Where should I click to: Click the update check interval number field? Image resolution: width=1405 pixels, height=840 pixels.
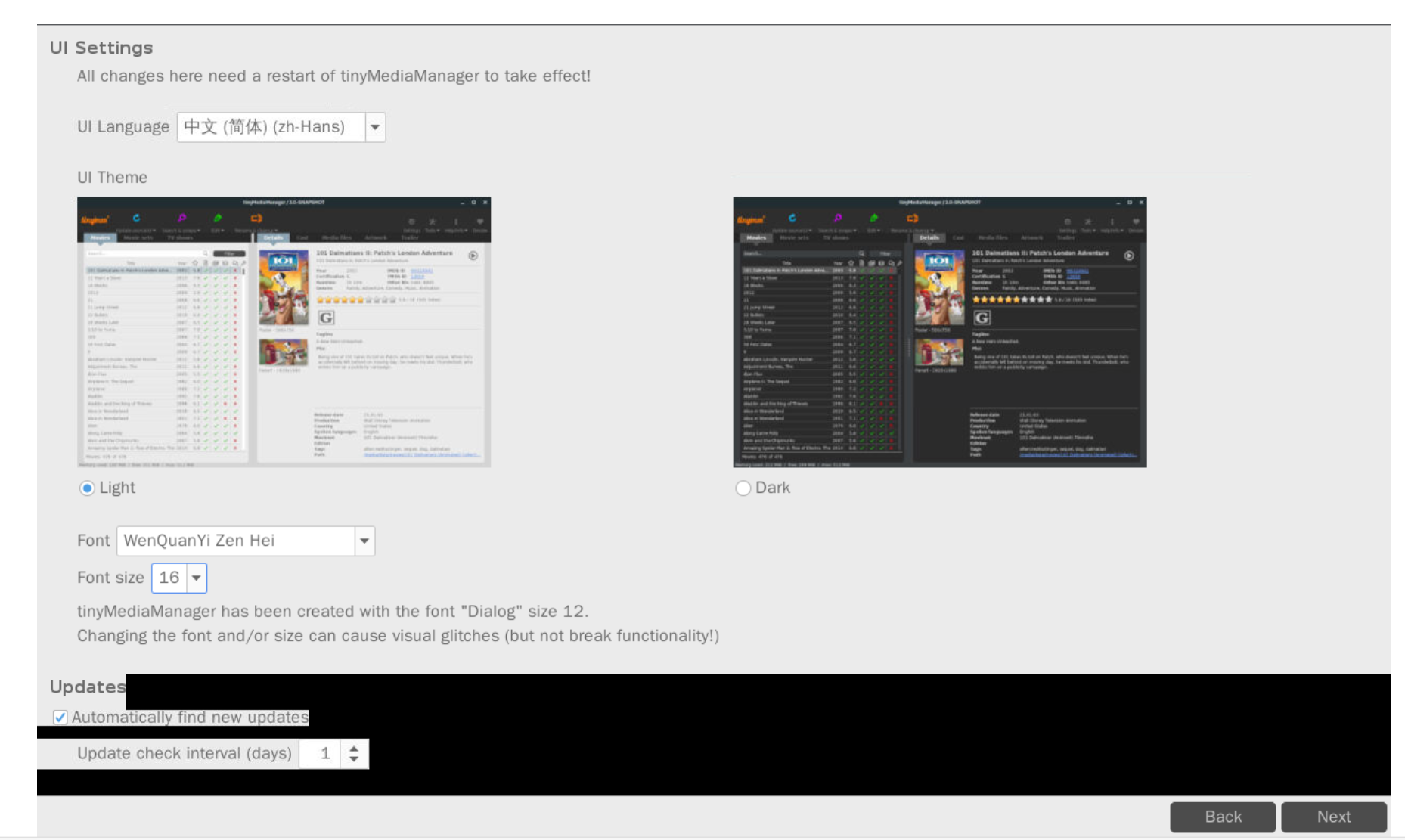(319, 754)
